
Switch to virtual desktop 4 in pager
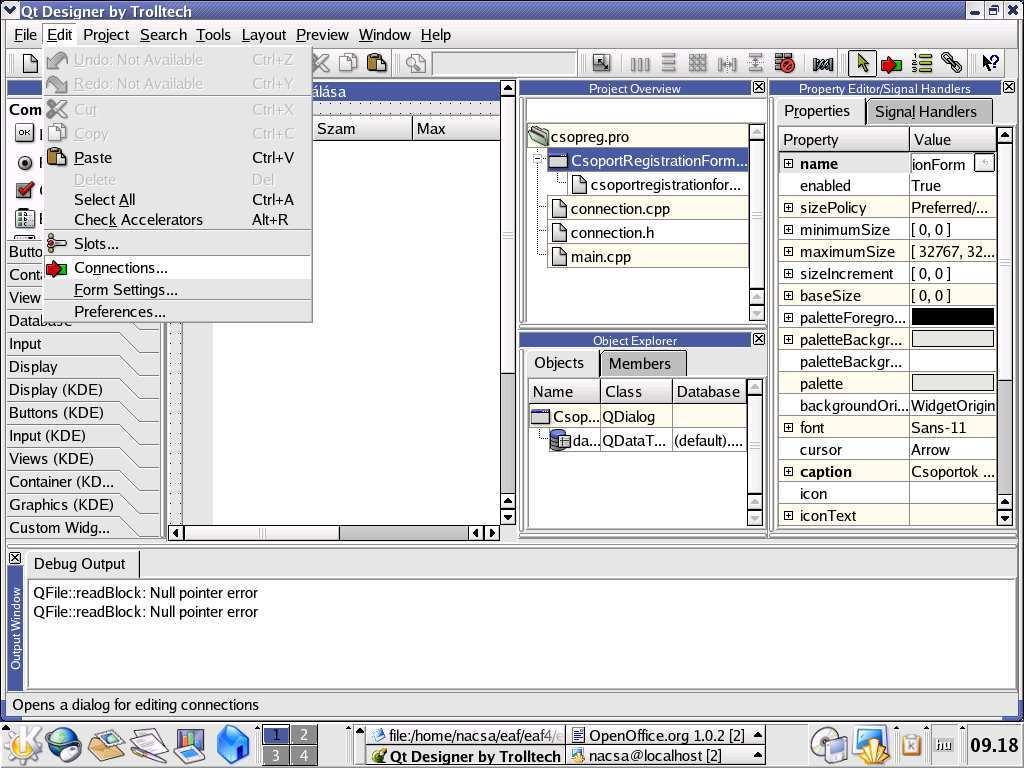304,756
